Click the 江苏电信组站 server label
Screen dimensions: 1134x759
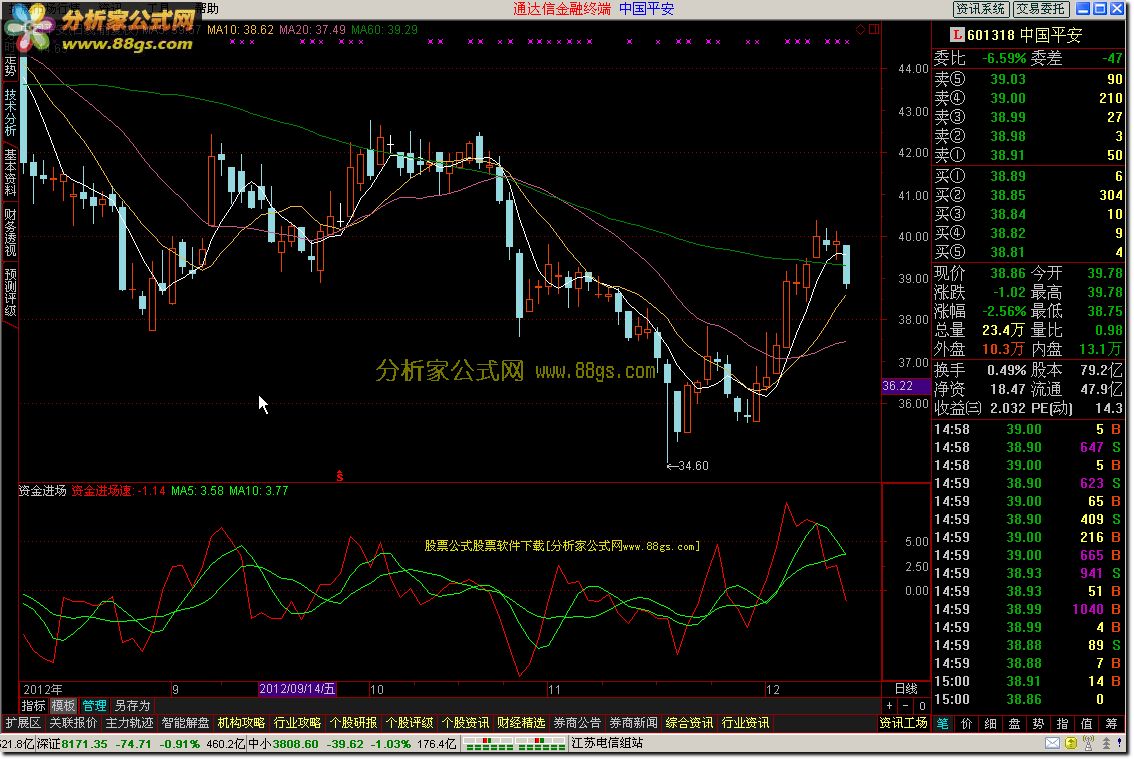click(x=607, y=743)
